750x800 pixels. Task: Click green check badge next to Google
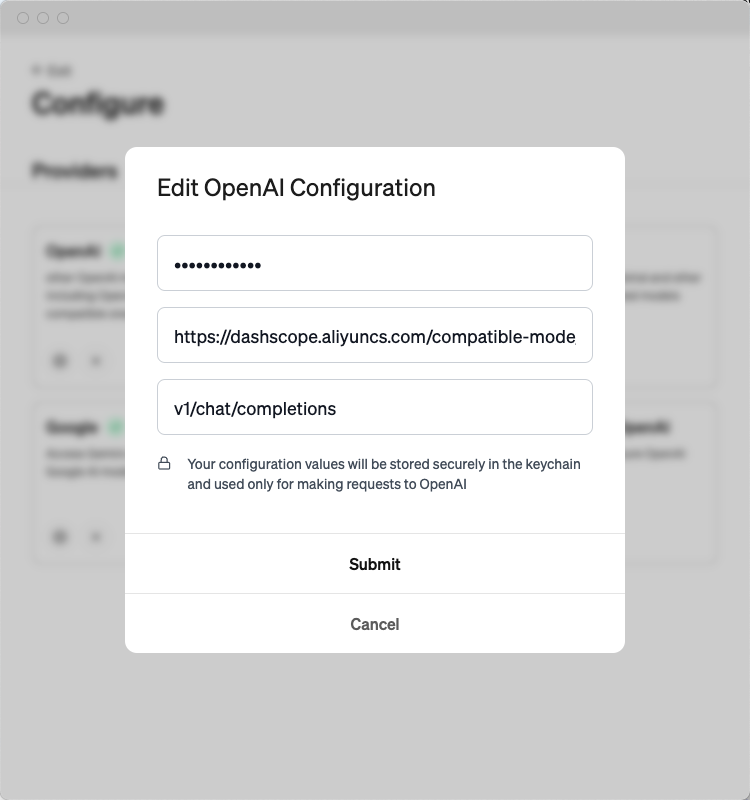coord(116,428)
